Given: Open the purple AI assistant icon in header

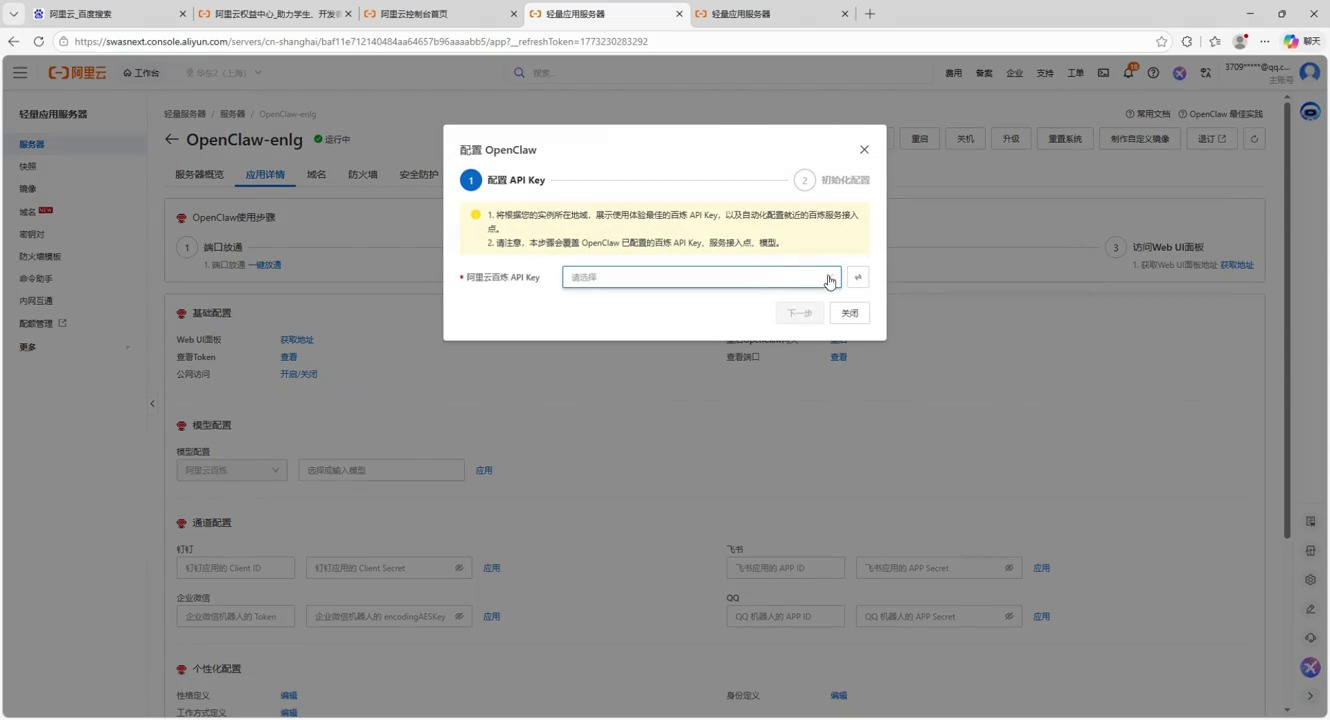Looking at the screenshot, I should [1180, 73].
